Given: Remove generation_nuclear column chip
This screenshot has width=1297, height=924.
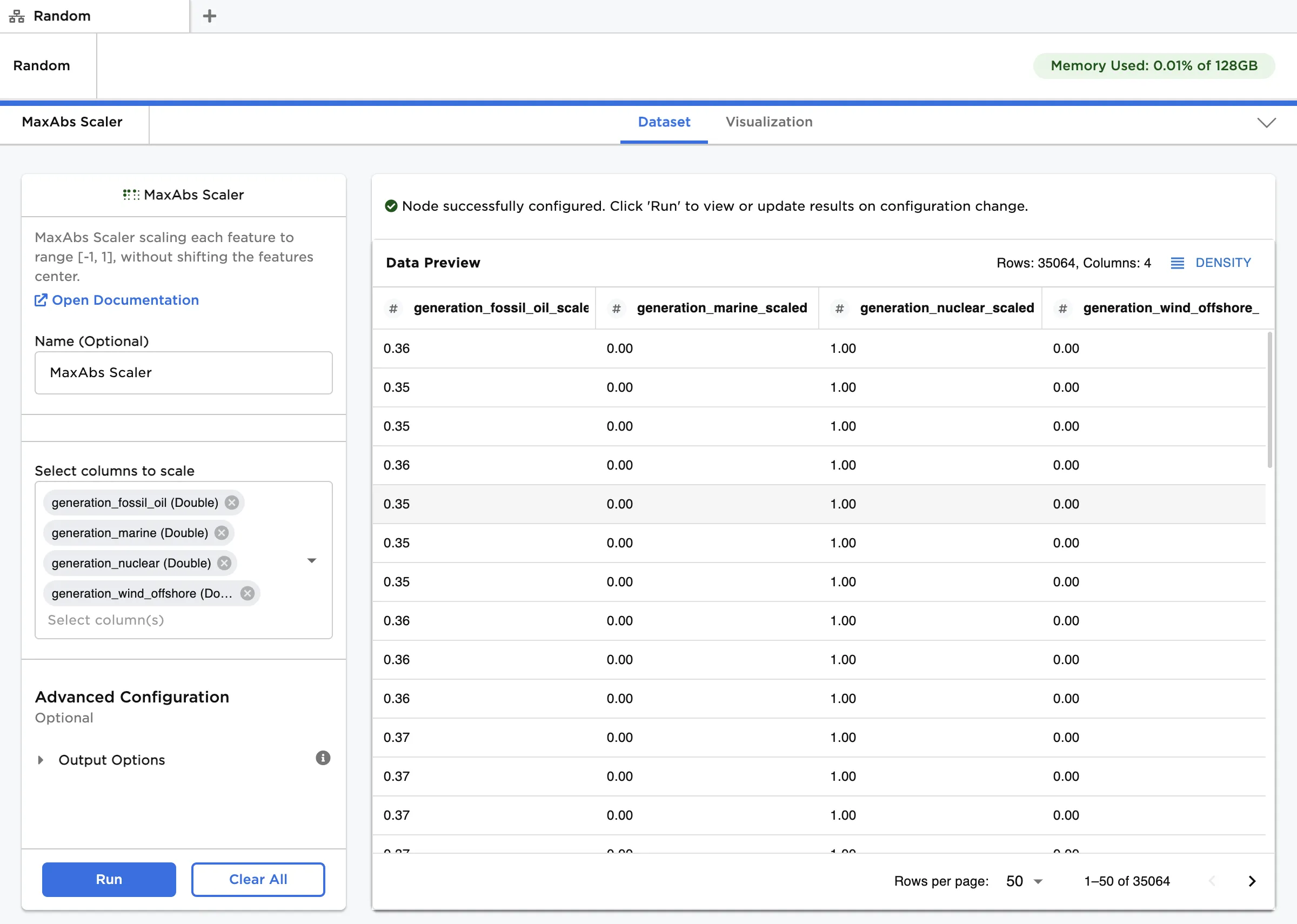Looking at the screenshot, I should [225, 563].
